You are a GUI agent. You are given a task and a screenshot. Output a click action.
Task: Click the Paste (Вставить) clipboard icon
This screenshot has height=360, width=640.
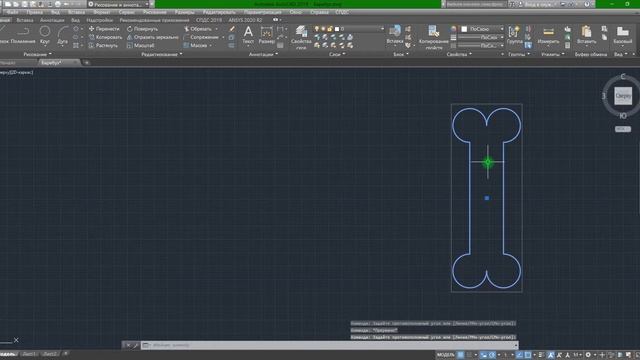point(587,35)
